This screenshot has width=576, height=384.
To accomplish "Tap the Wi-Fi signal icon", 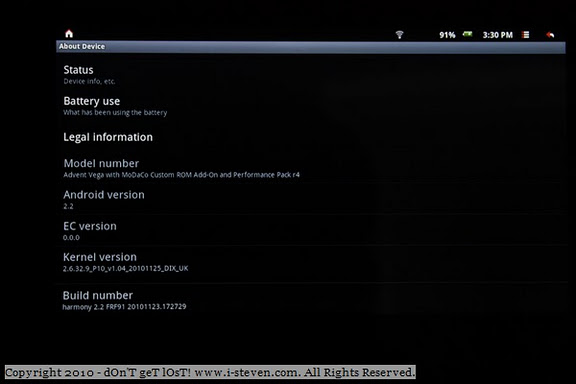I will coord(399,35).
